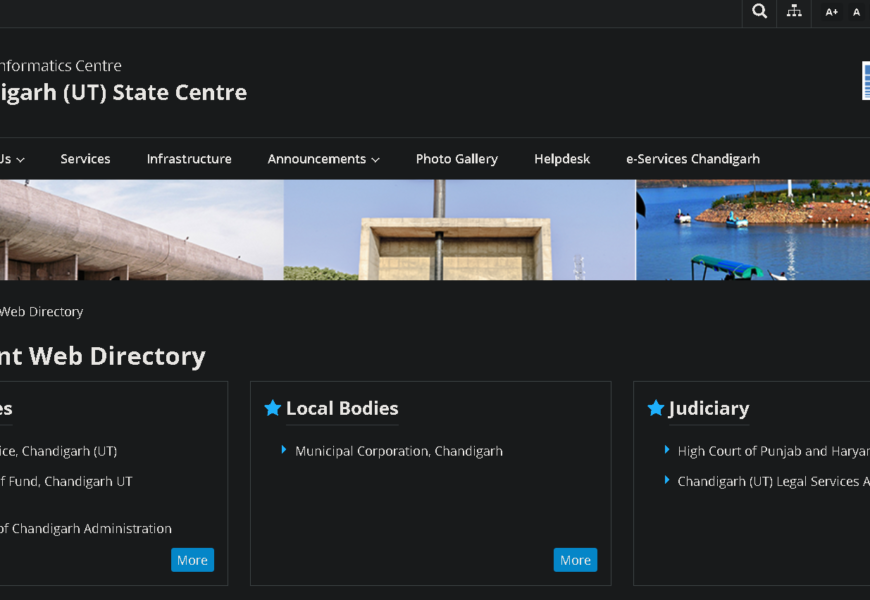Increase font size with A+ button
Image resolution: width=870 pixels, height=600 pixels.
point(831,12)
